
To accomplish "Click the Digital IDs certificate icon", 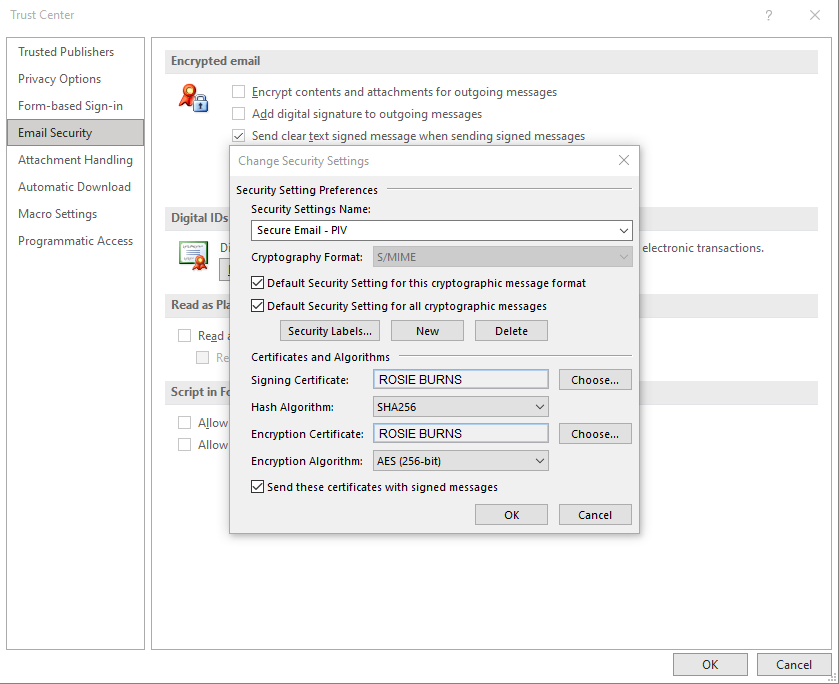I will point(193,254).
